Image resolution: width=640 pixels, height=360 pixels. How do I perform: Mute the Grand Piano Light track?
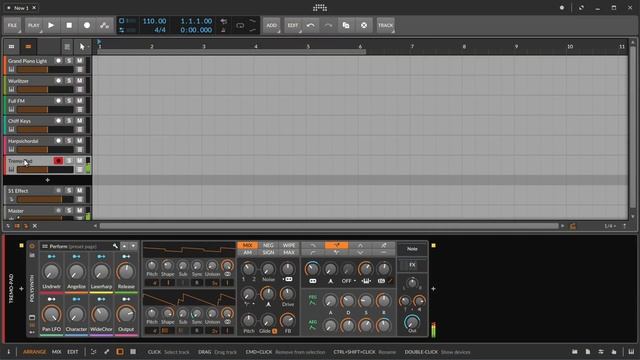[80, 61]
